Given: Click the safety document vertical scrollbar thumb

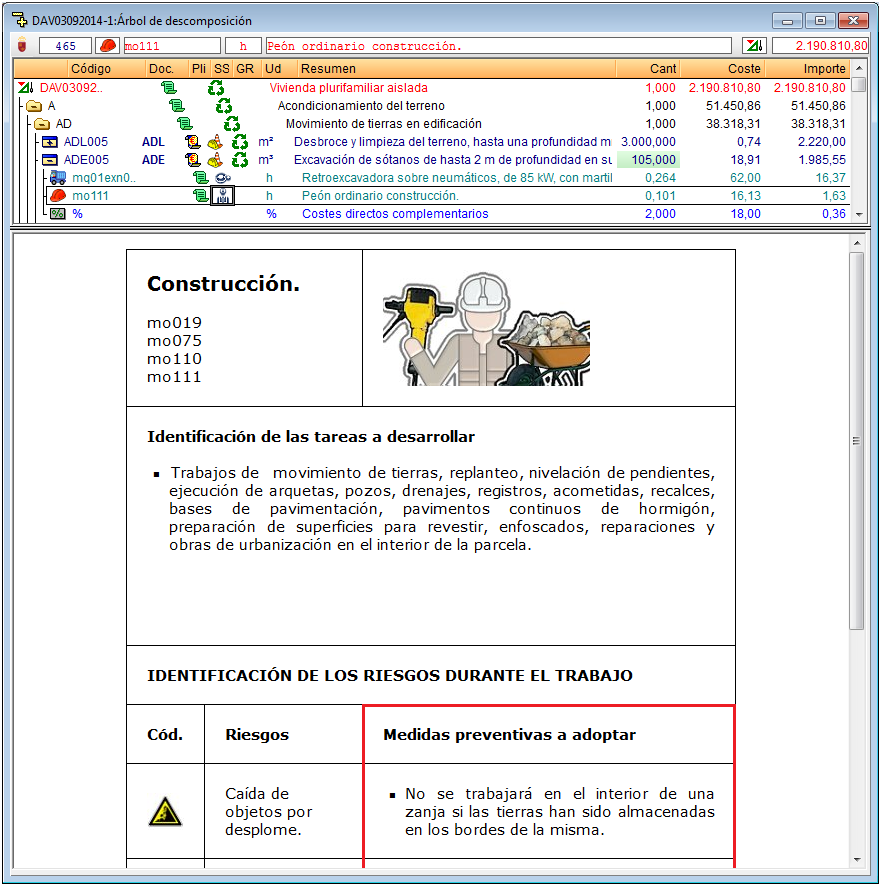Looking at the screenshot, I should 857,441.
